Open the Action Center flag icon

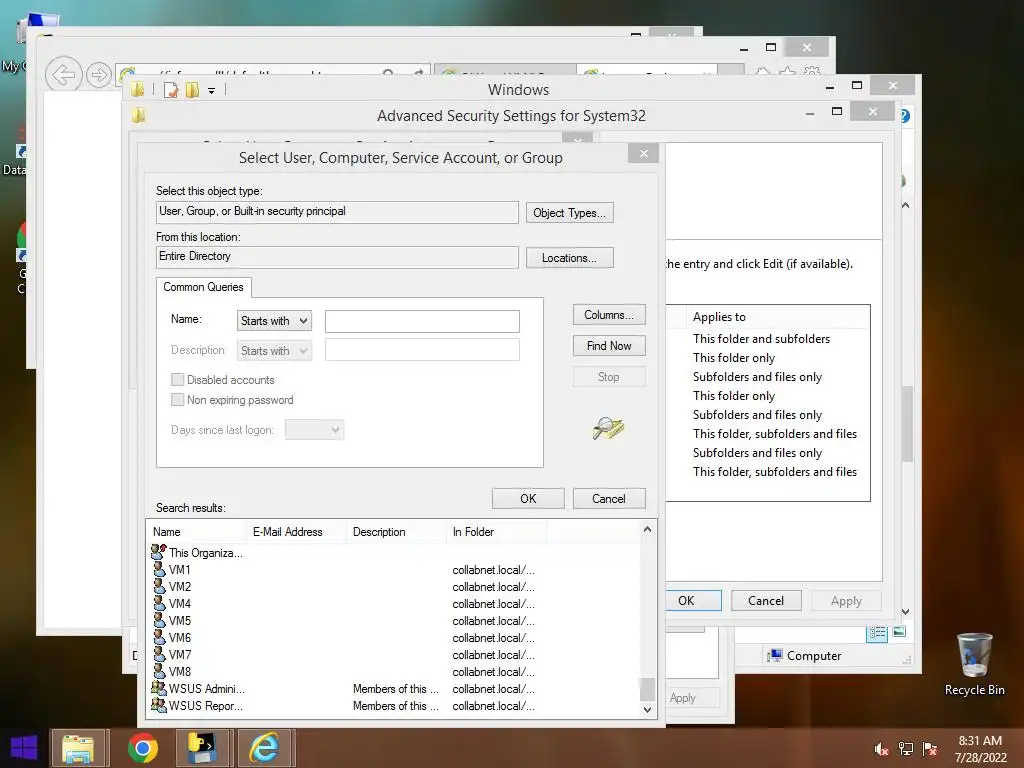point(930,749)
